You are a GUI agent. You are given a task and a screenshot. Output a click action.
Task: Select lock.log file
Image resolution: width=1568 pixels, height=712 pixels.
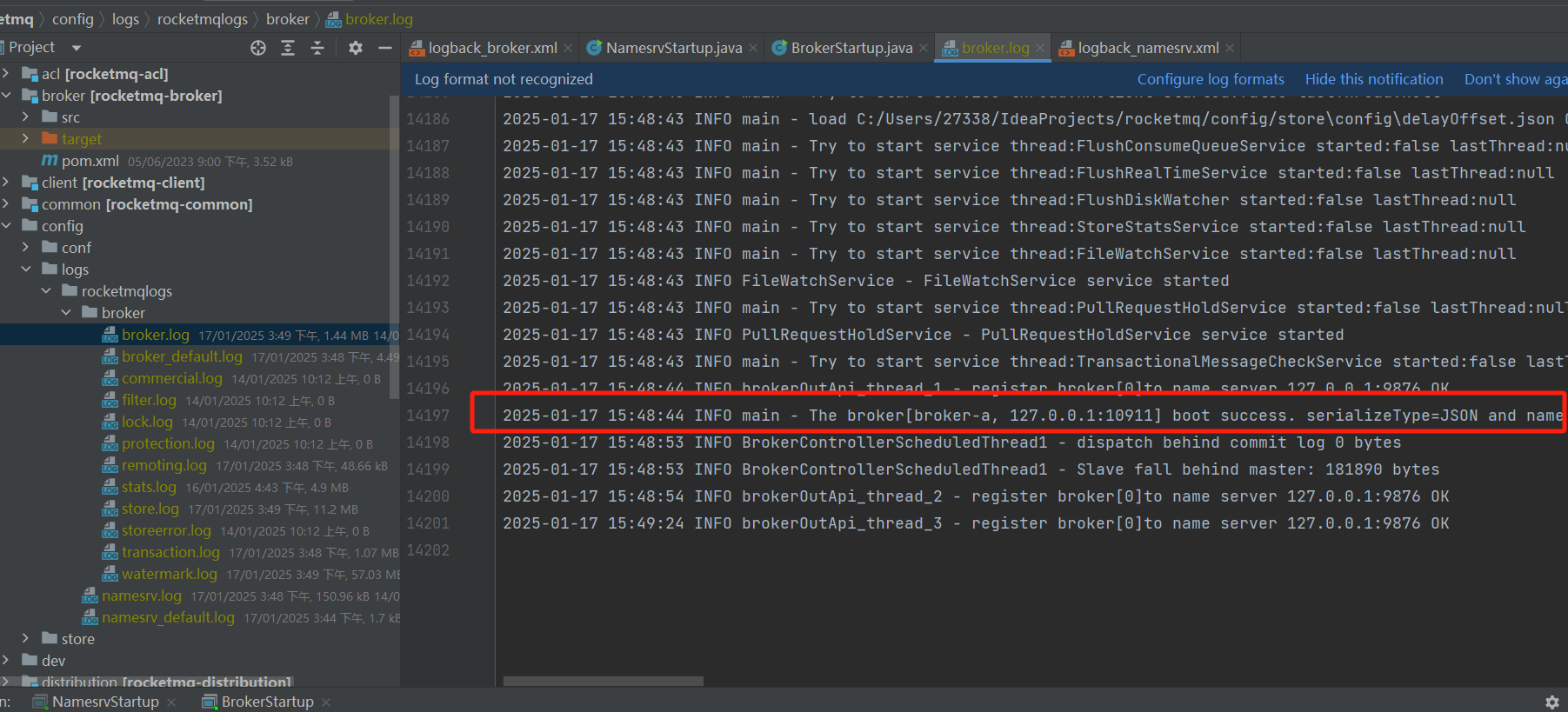(147, 422)
